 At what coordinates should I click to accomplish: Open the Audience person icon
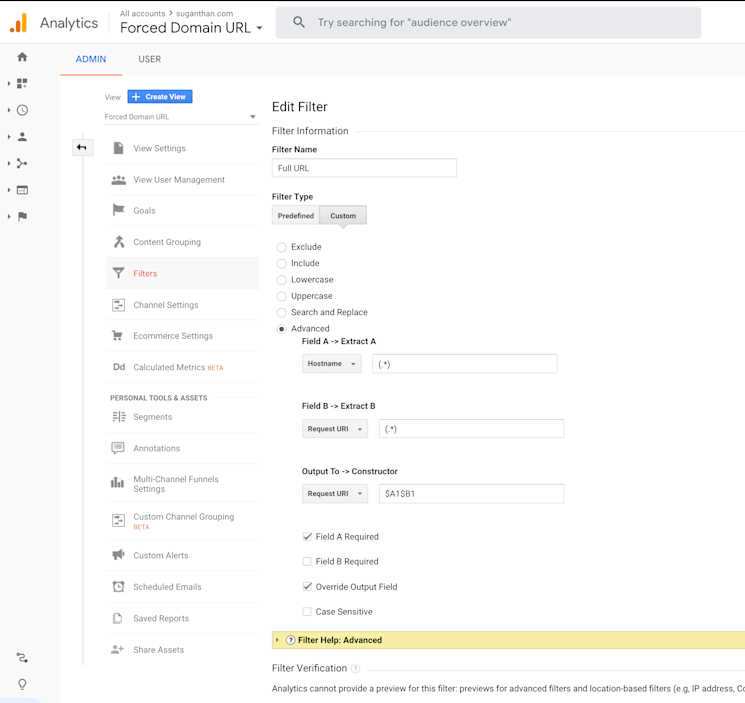[22, 137]
